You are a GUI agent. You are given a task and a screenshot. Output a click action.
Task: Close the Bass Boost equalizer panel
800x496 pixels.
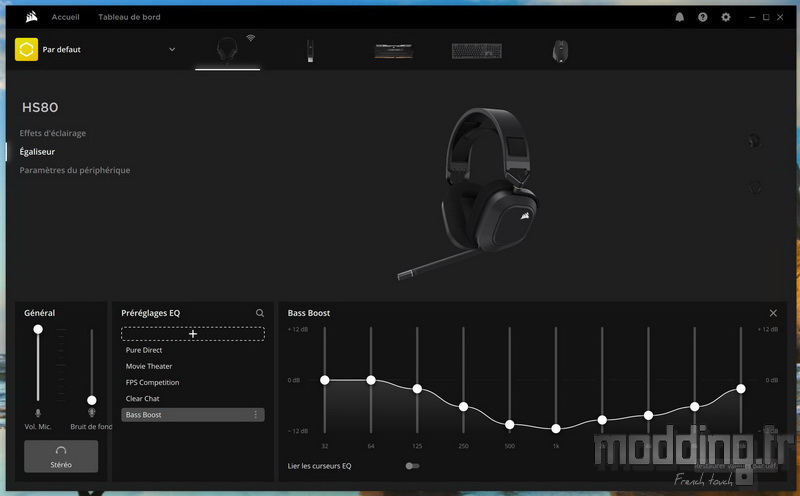(773, 313)
